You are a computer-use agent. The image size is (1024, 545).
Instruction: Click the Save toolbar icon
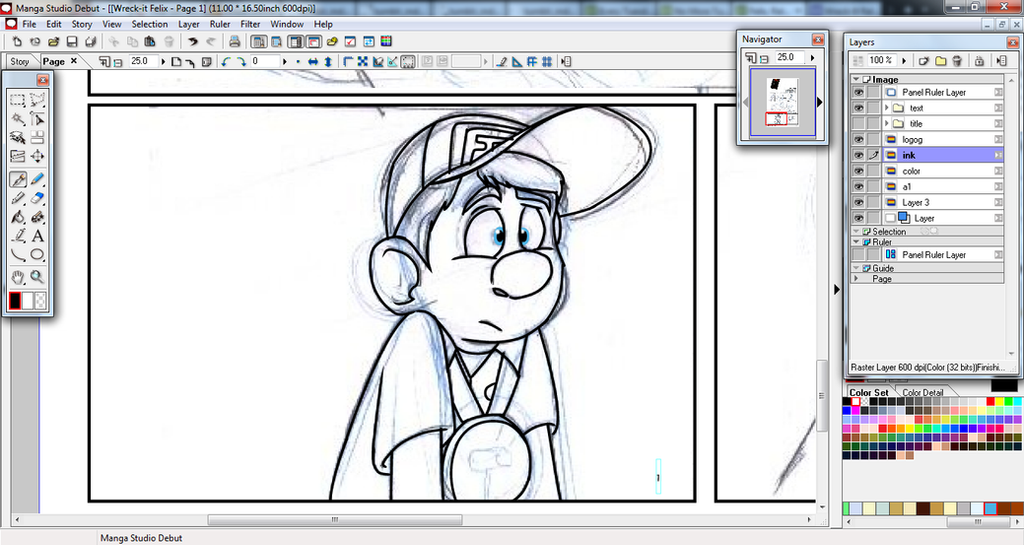(72, 42)
